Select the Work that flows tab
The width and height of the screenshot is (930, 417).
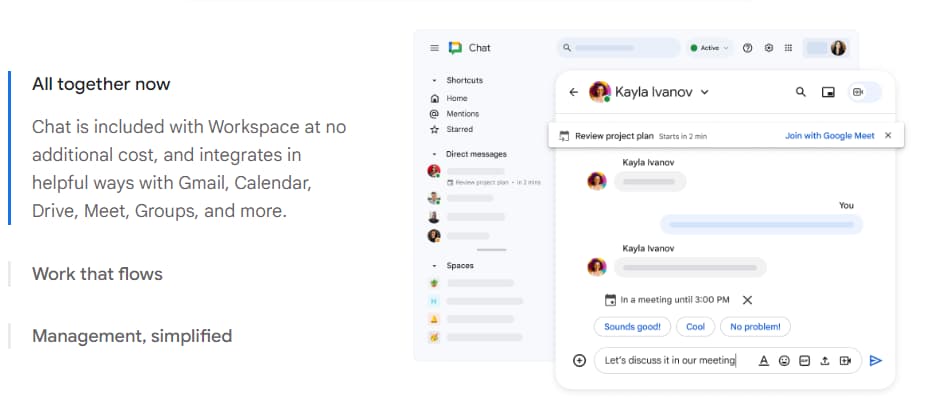pos(97,274)
